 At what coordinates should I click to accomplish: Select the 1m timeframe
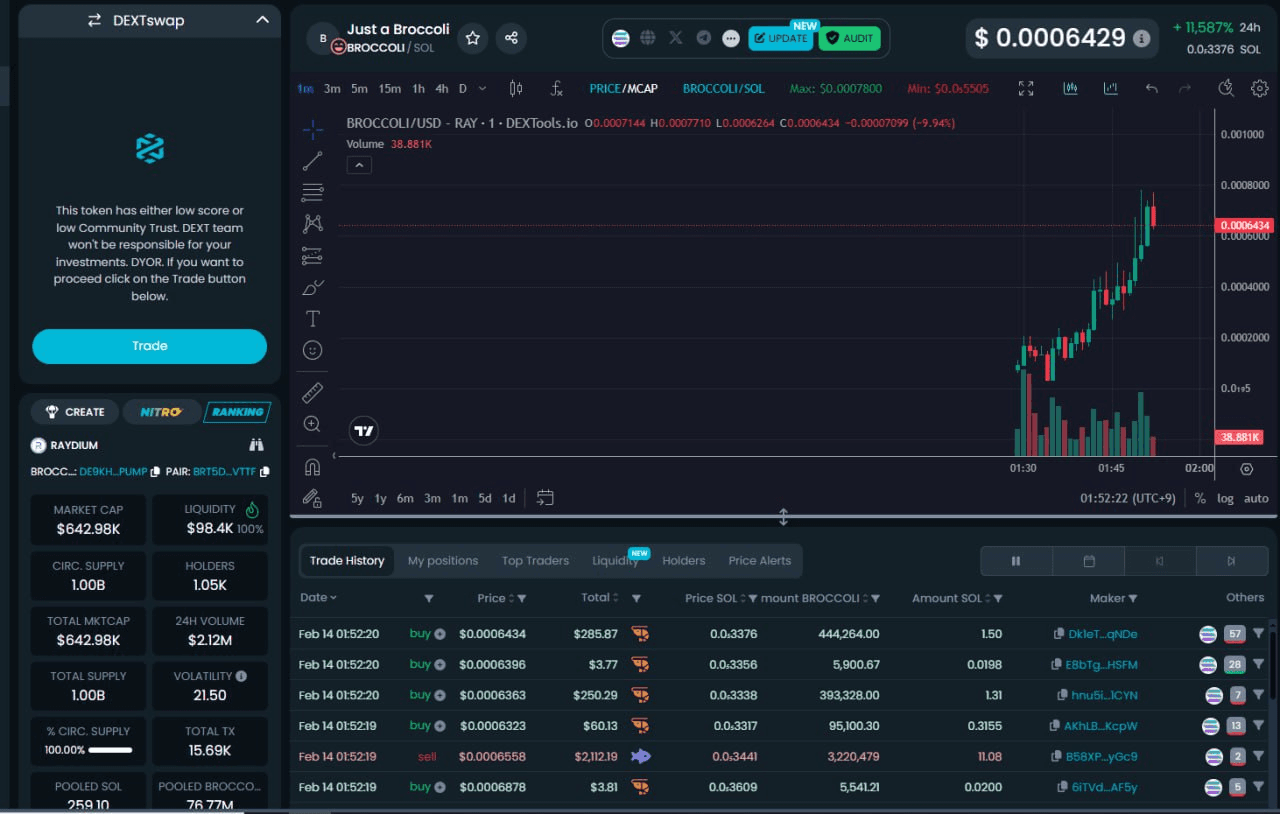(305, 88)
